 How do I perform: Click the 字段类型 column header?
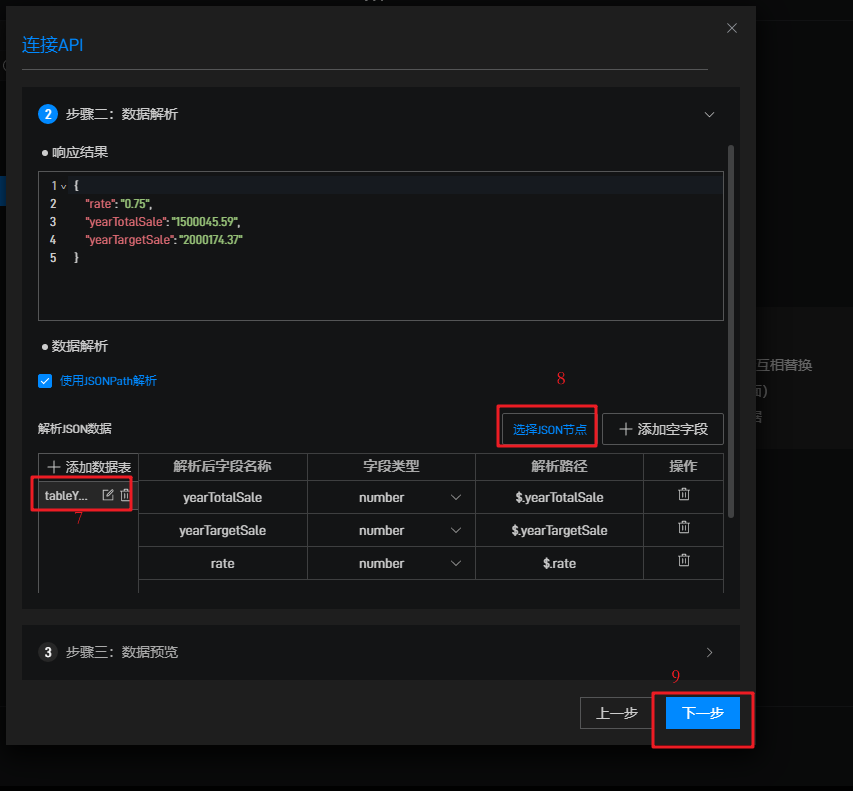(x=391, y=466)
